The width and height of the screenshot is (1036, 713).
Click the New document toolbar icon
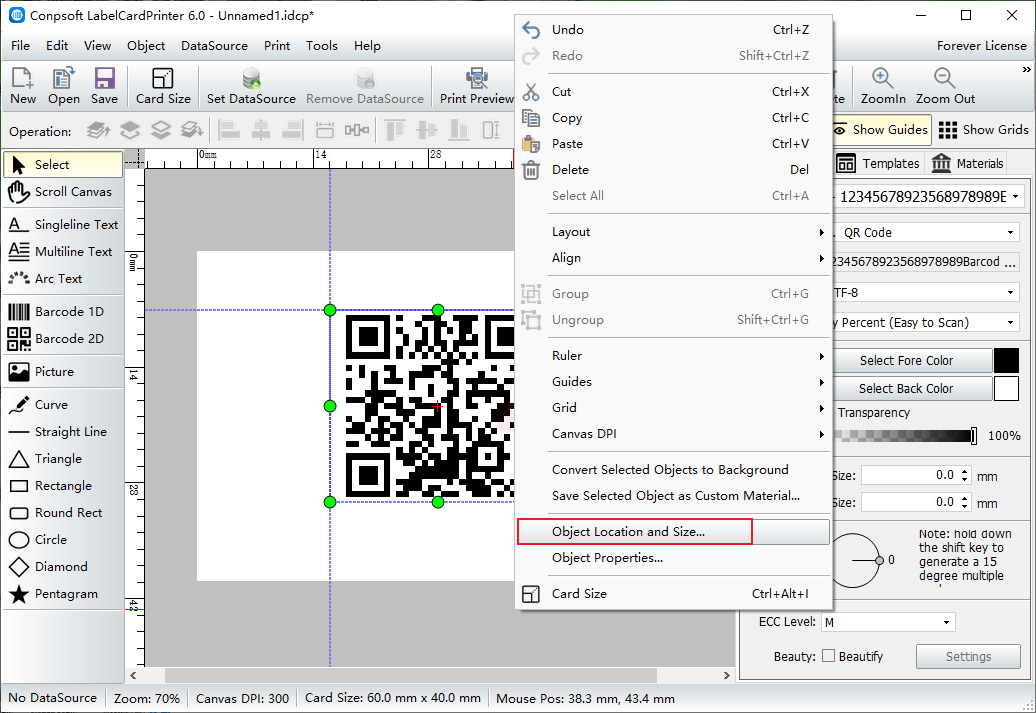click(x=22, y=85)
